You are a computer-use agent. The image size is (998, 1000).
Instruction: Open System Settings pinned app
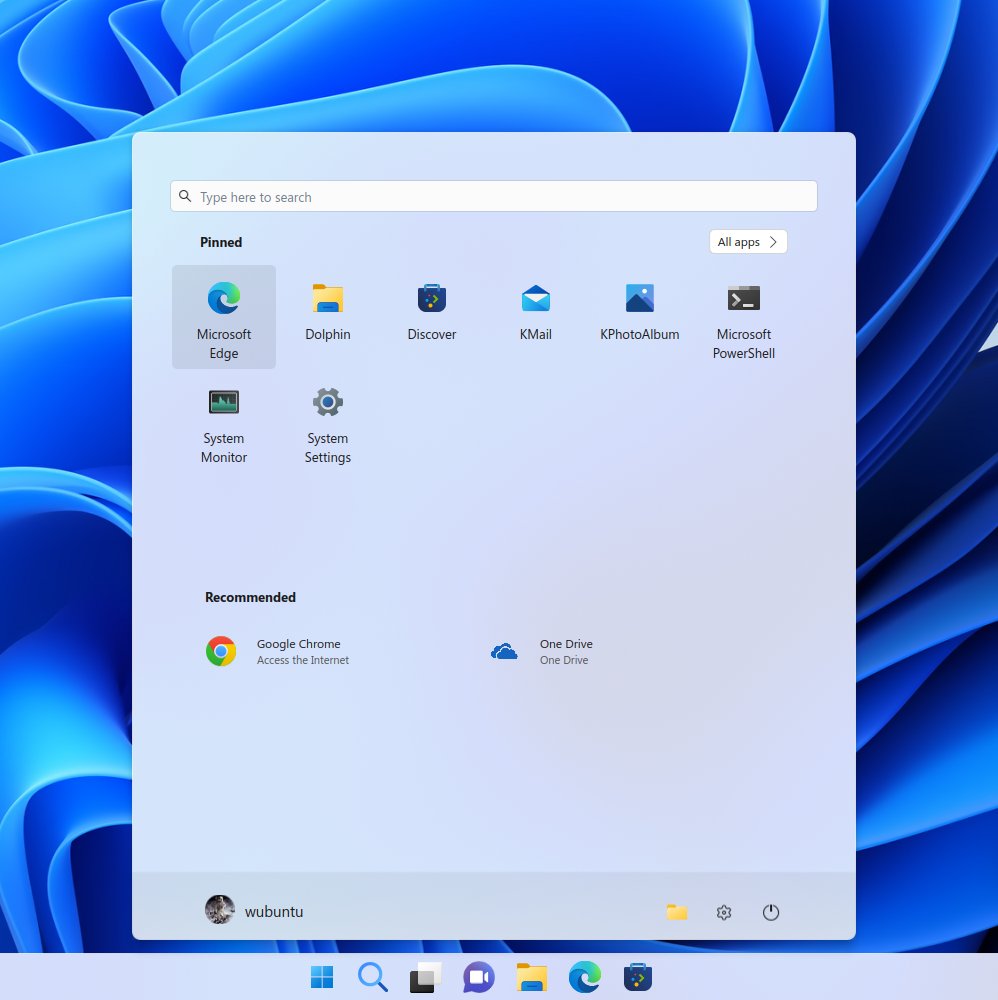click(x=328, y=421)
